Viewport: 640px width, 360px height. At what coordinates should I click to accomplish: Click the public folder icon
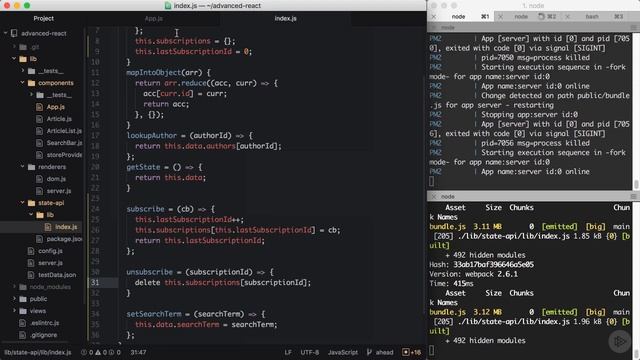23,299
